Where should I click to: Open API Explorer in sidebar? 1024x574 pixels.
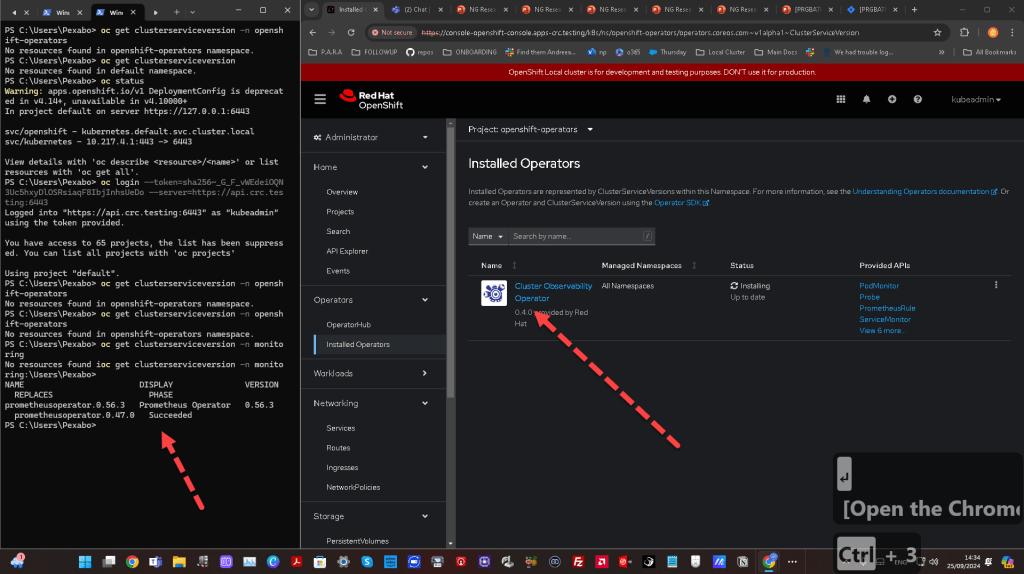347,251
